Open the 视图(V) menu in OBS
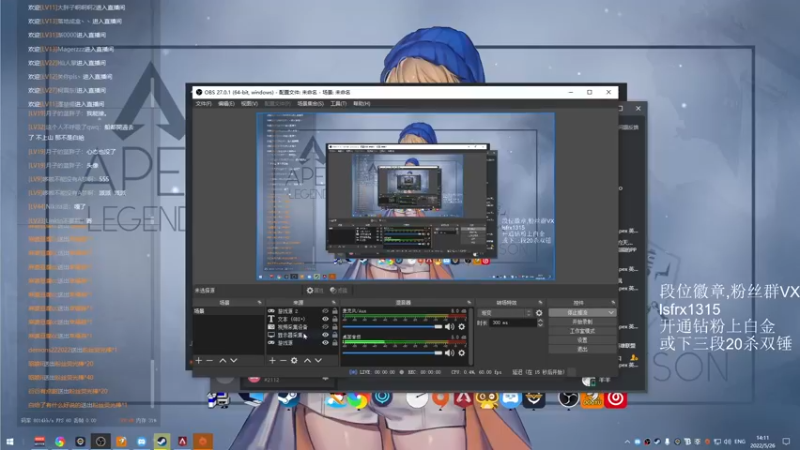This screenshot has width=800, height=450. point(249,104)
